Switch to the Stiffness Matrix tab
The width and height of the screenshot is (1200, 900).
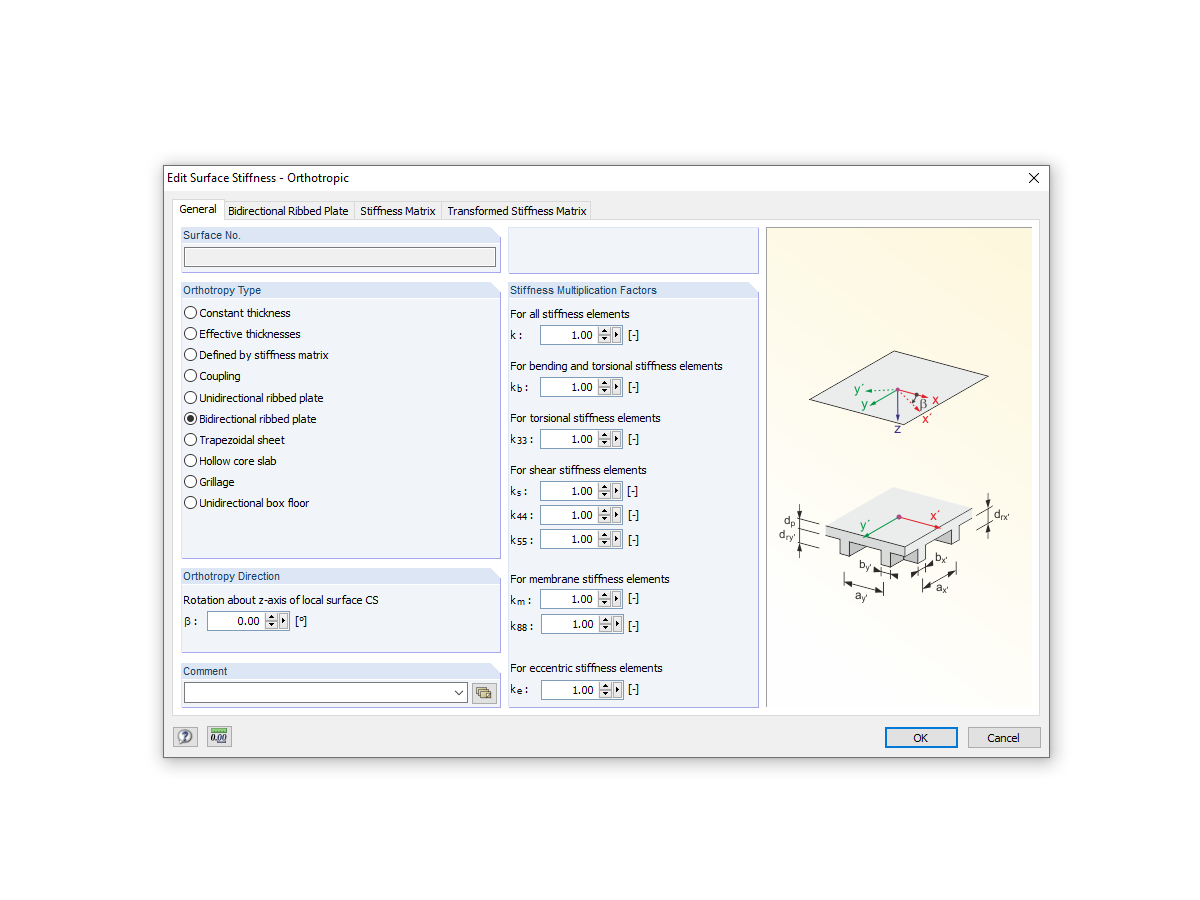397,210
